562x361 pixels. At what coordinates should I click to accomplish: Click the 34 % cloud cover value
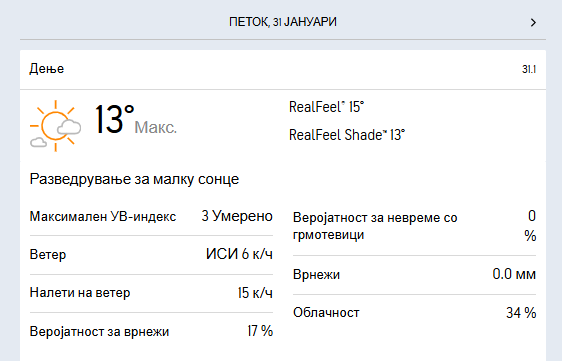click(x=521, y=313)
